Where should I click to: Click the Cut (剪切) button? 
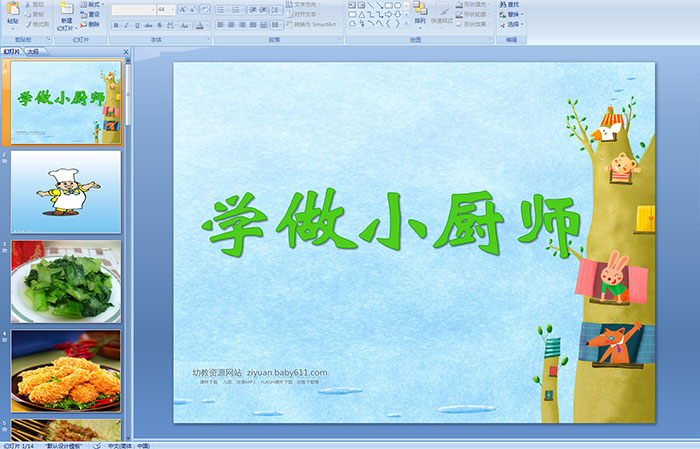(35, 4)
